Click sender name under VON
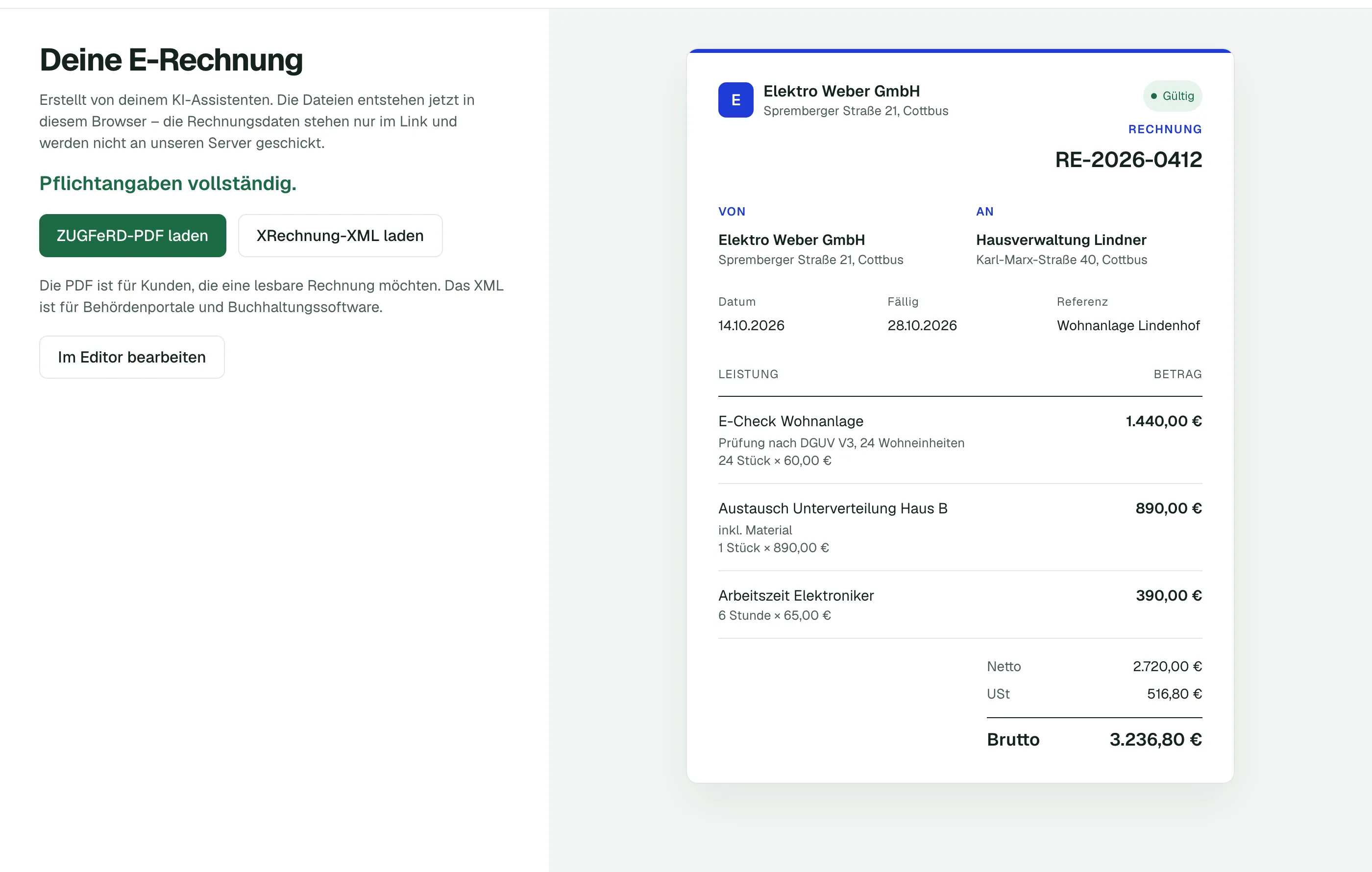Screen dimensions: 1372x872 pyautogui.click(x=791, y=240)
